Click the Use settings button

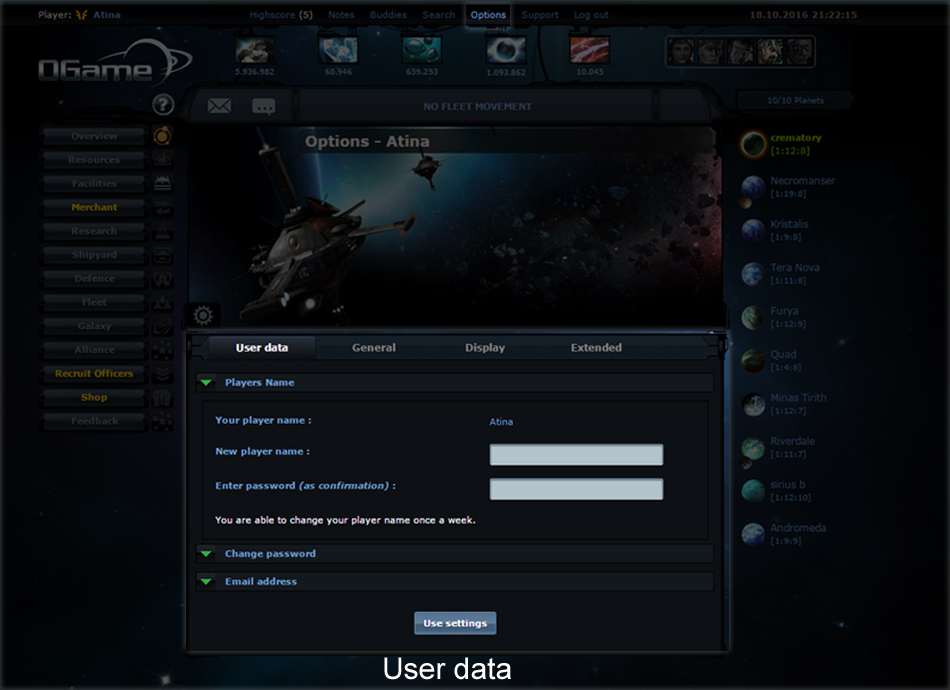pos(455,623)
